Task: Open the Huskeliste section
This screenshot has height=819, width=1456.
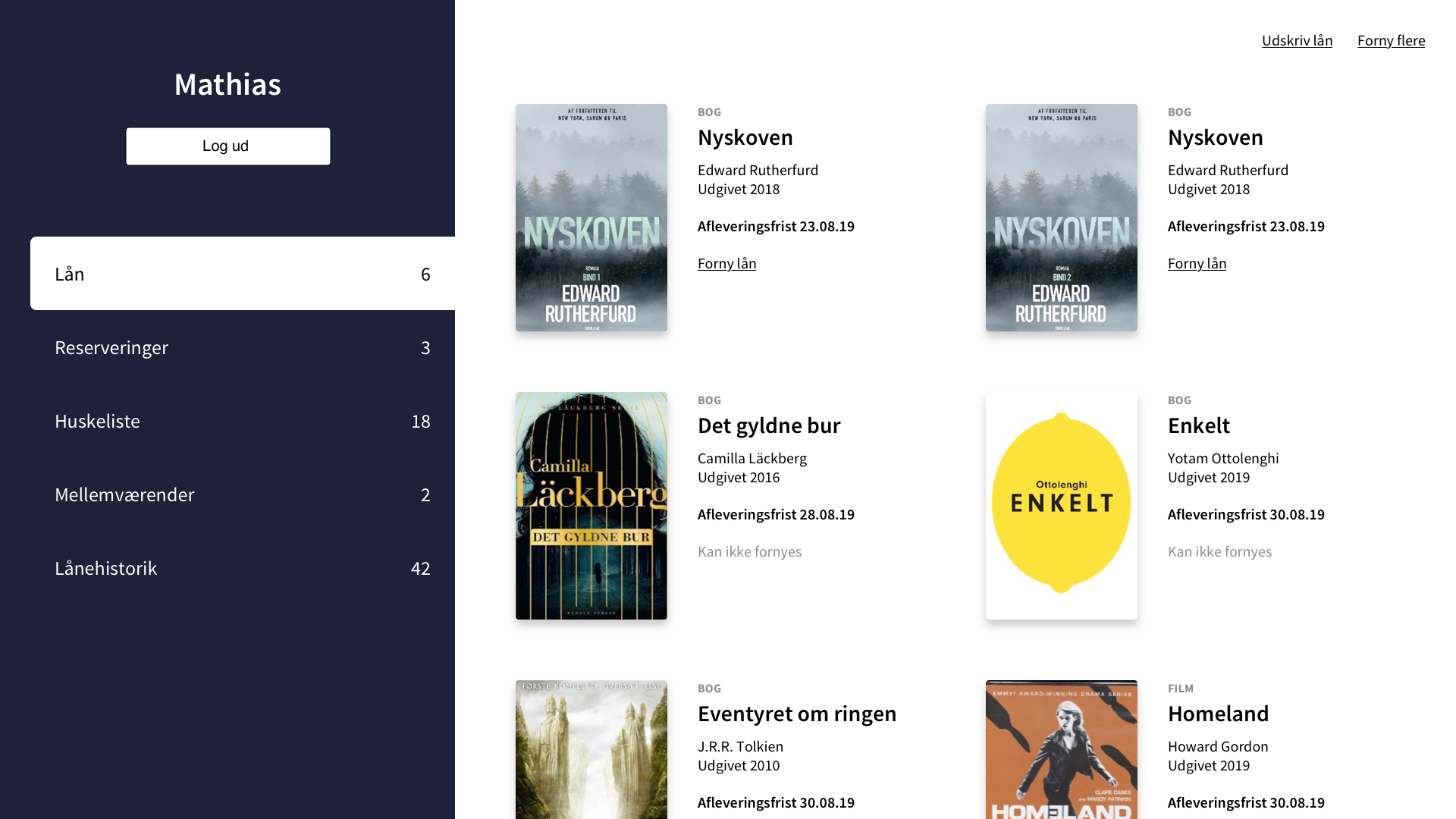Action: tap(243, 421)
